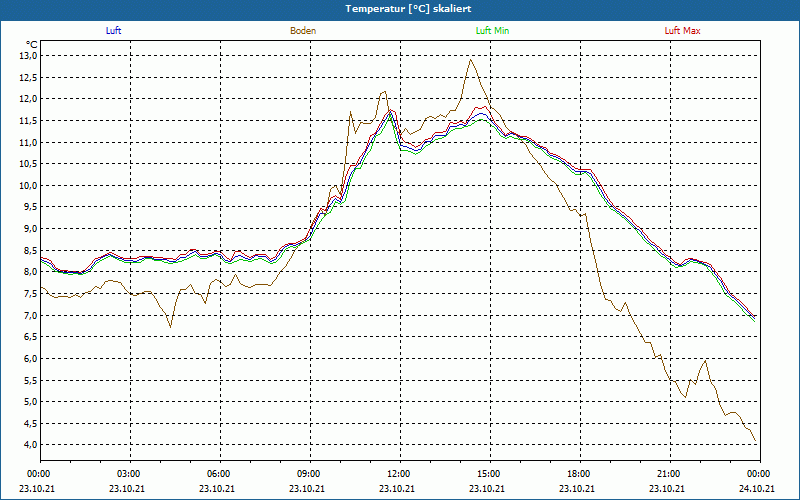This screenshot has width=800, height=500.
Task: Click the 'Luft Min' legend label
Action: pyautogui.click(x=492, y=31)
